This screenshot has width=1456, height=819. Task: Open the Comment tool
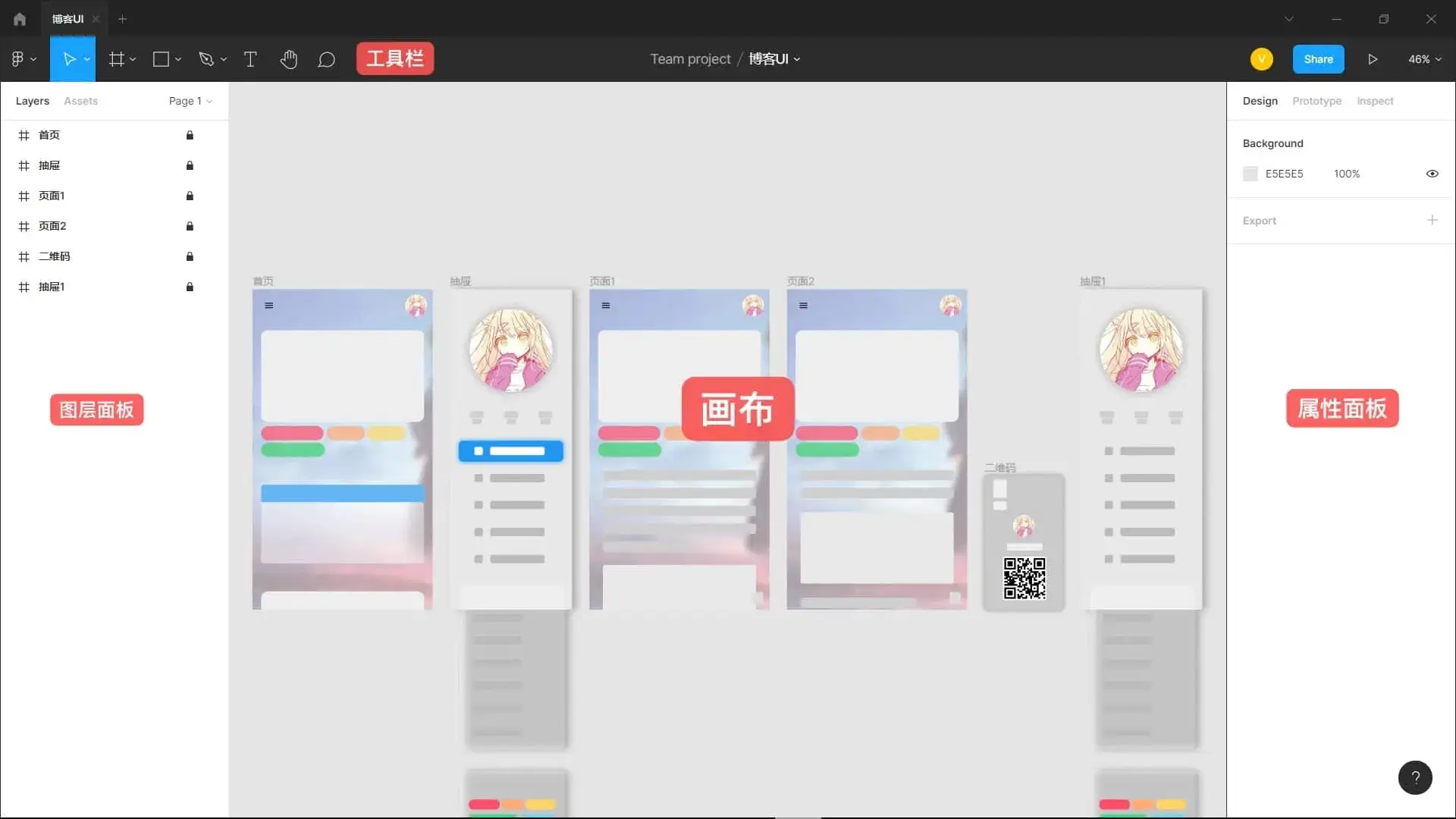tap(326, 58)
